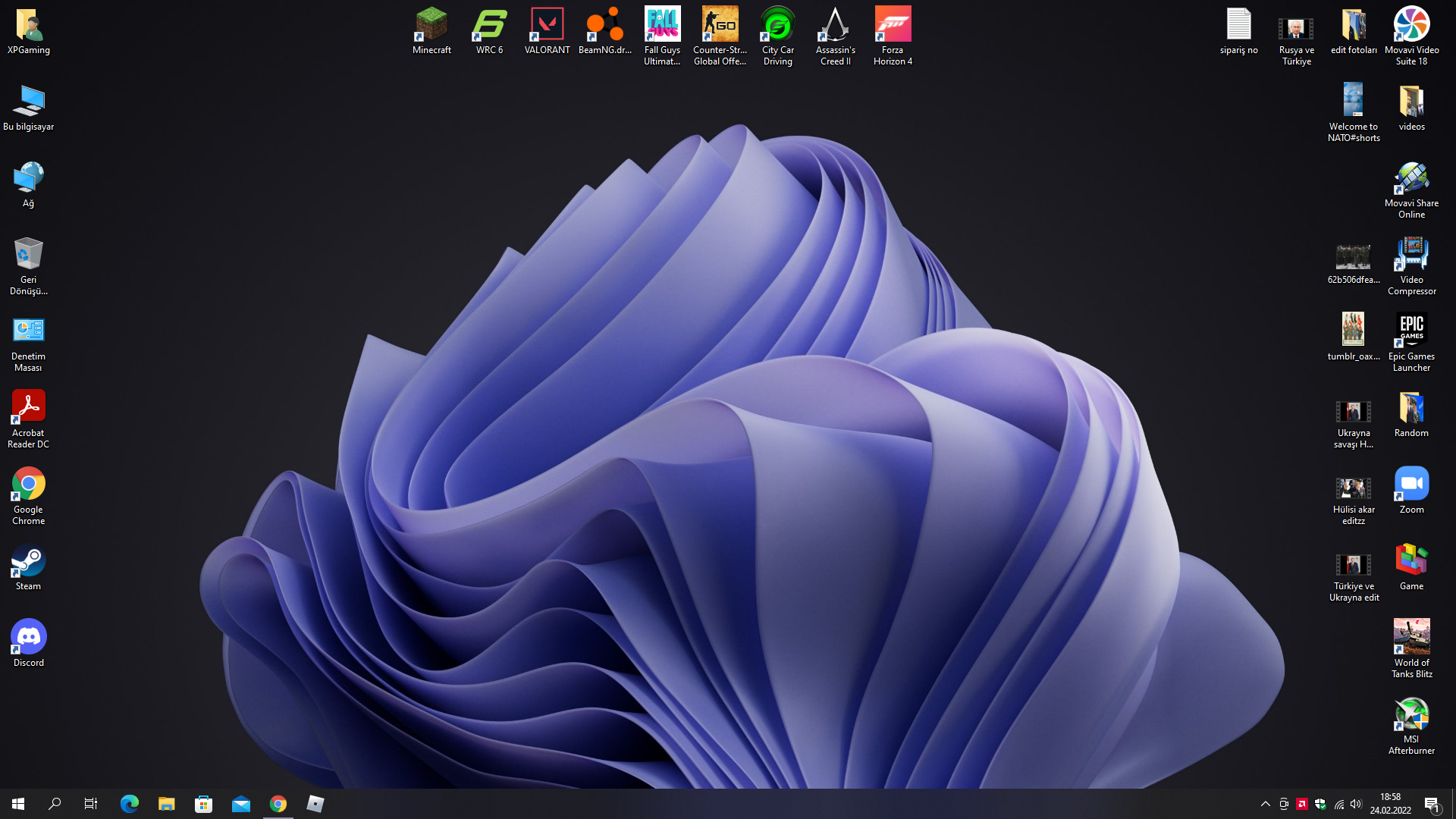Expand hidden system tray icons

click(x=1266, y=804)
